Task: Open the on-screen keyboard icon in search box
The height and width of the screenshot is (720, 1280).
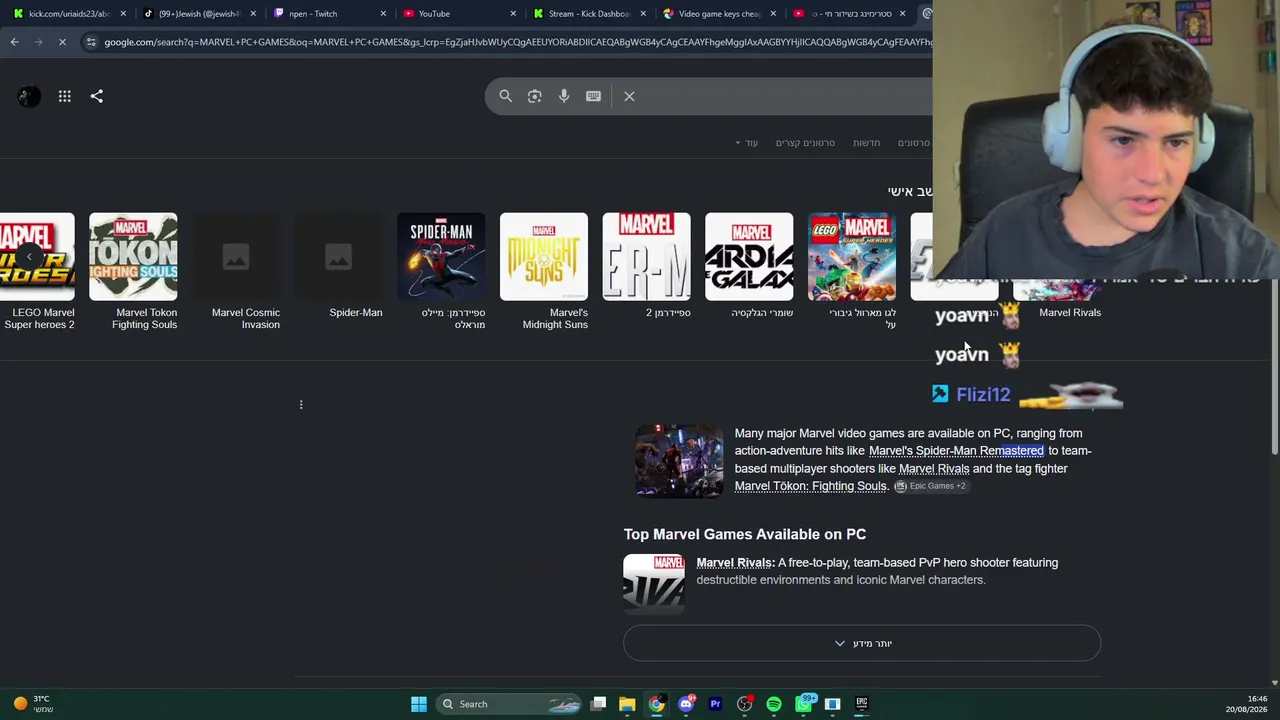Action: (593, 96)
